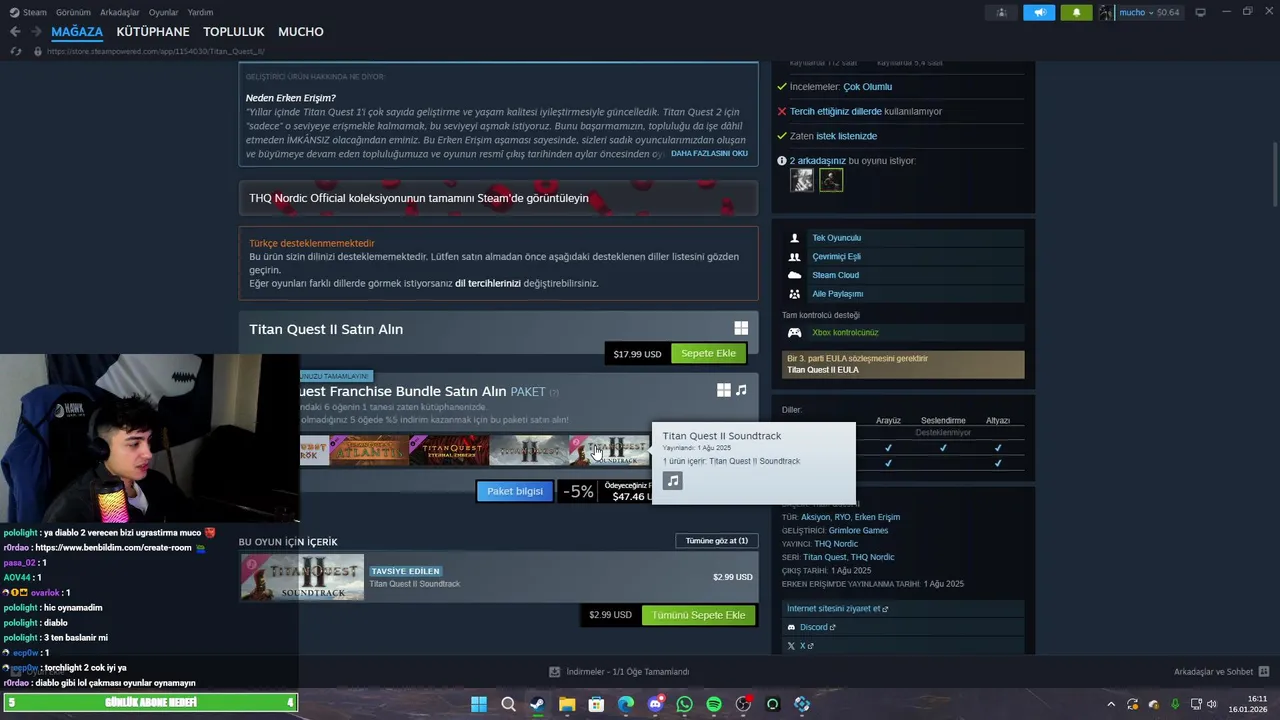Switch to the TOPLULUK tab
Viewport: 1280px width, 720px height.
point(234,32)
